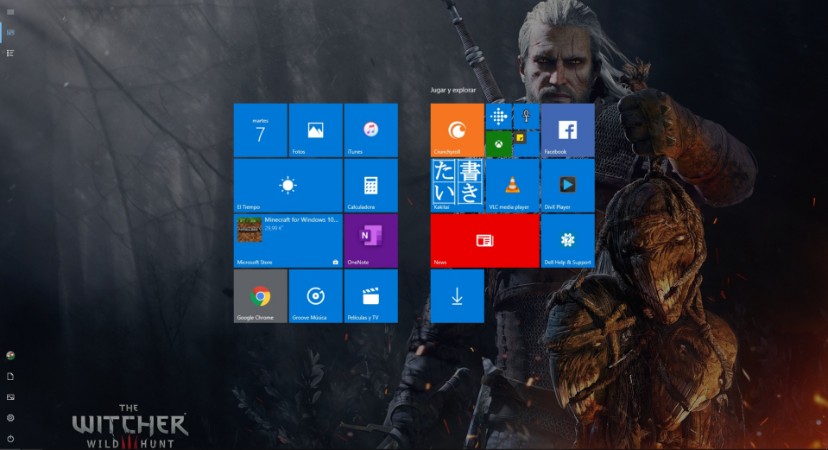Launch the Facebook tile

tap(568, 130)
